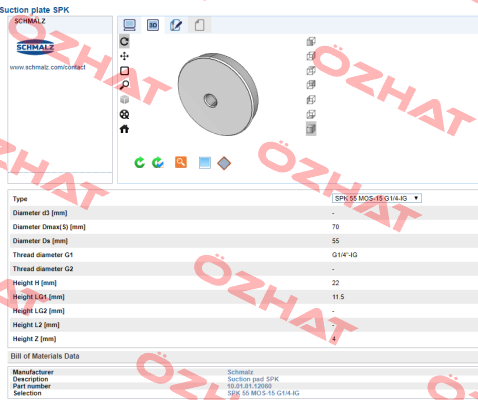
Task: Open the monitor preview tab
Action: (x=129, y=25)
